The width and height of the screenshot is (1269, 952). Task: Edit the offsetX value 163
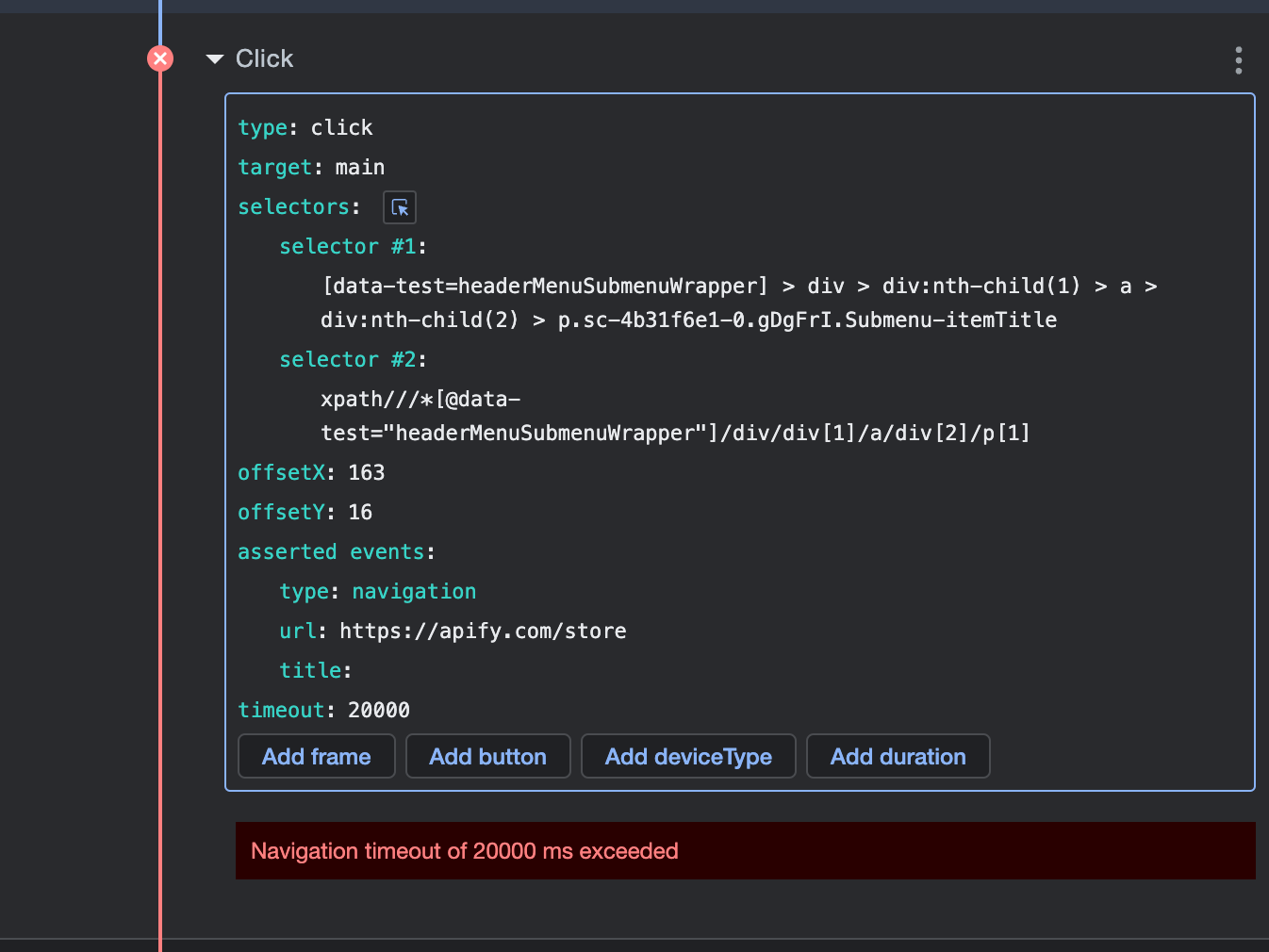(x=367, y=472)
